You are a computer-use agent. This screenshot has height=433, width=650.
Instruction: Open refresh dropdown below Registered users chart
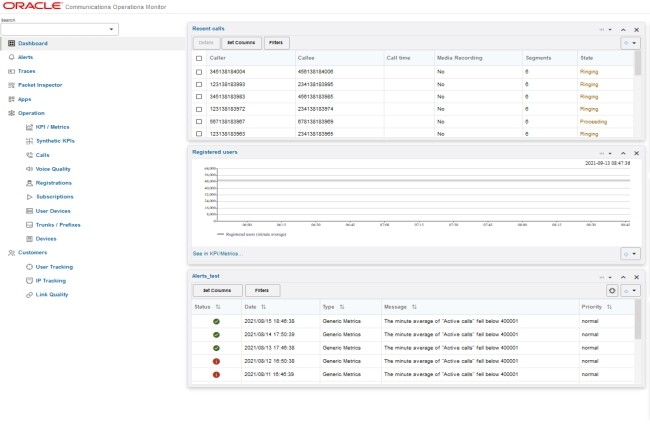630,254
